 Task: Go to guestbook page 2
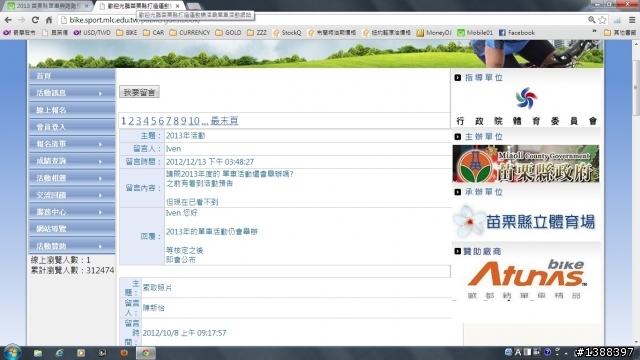click(131, 121)
